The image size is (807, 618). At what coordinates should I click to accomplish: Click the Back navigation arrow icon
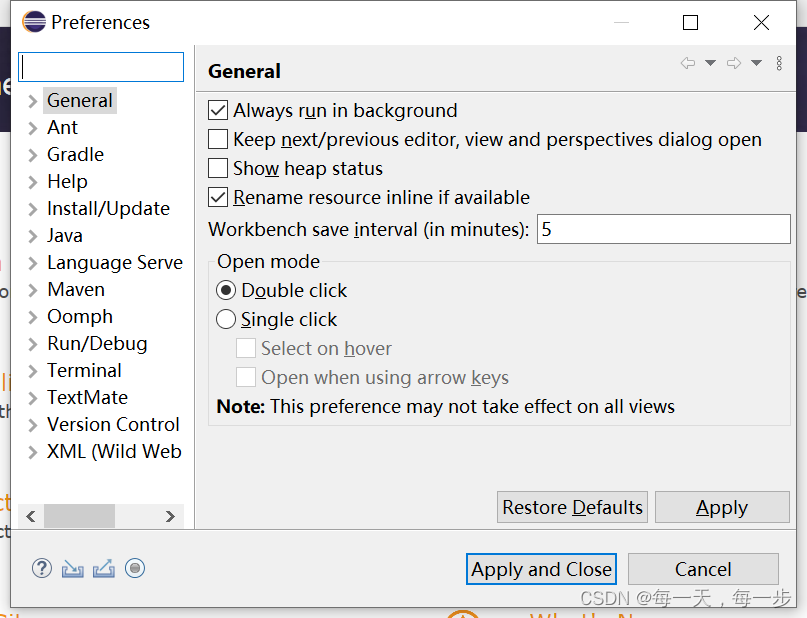point(687,63)
